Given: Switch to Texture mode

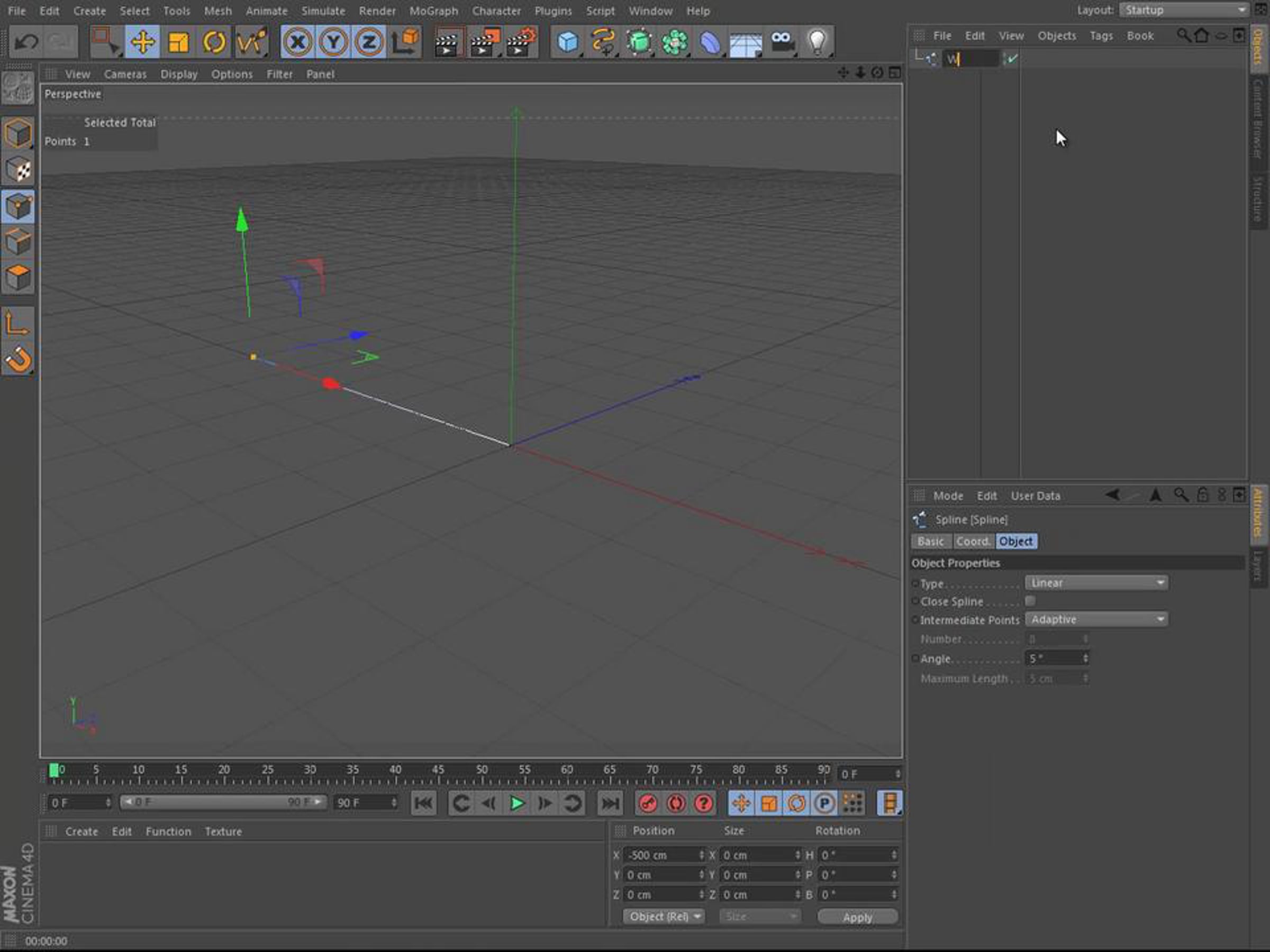Looking at the screenshot, I should click(x=18, y=170).
